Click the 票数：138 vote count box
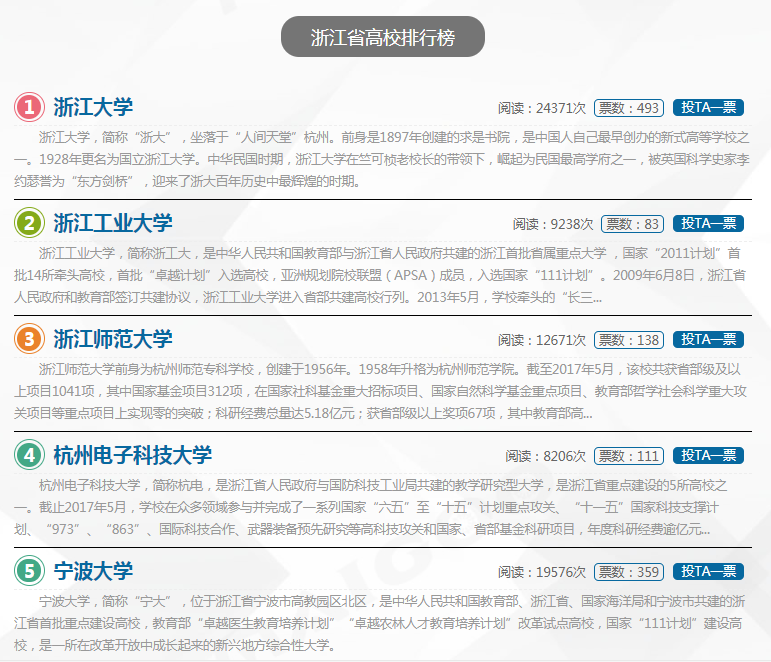 tap(629, 340)
